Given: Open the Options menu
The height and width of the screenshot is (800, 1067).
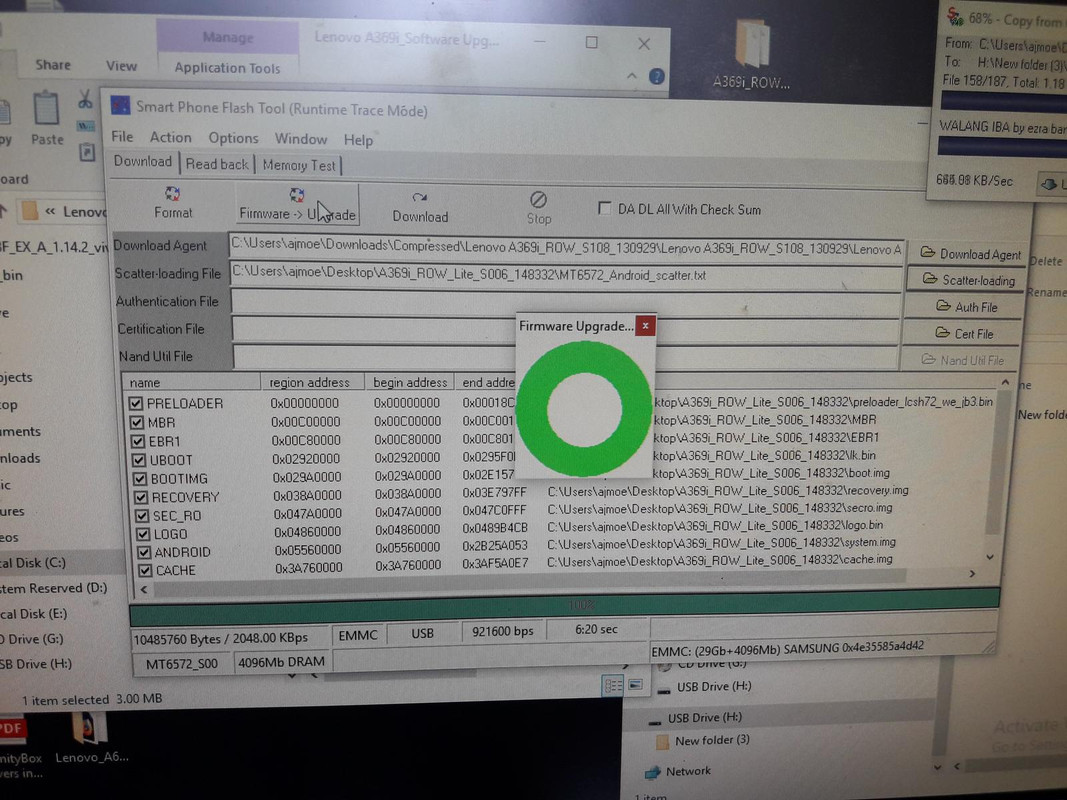Looking at the screenshot, I should coord(233,138).
